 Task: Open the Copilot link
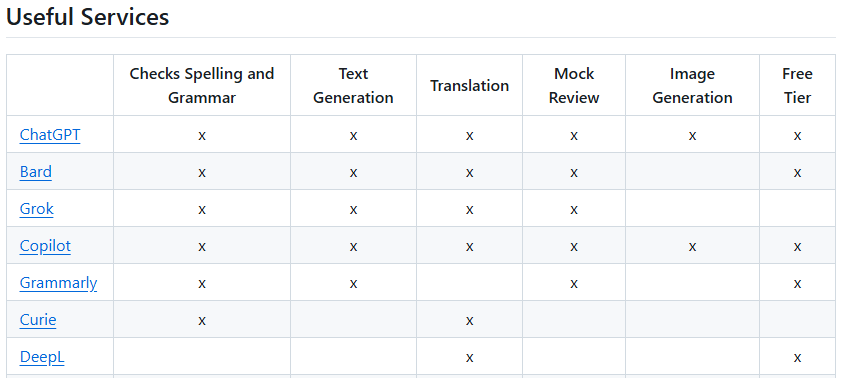coord(45,246)
